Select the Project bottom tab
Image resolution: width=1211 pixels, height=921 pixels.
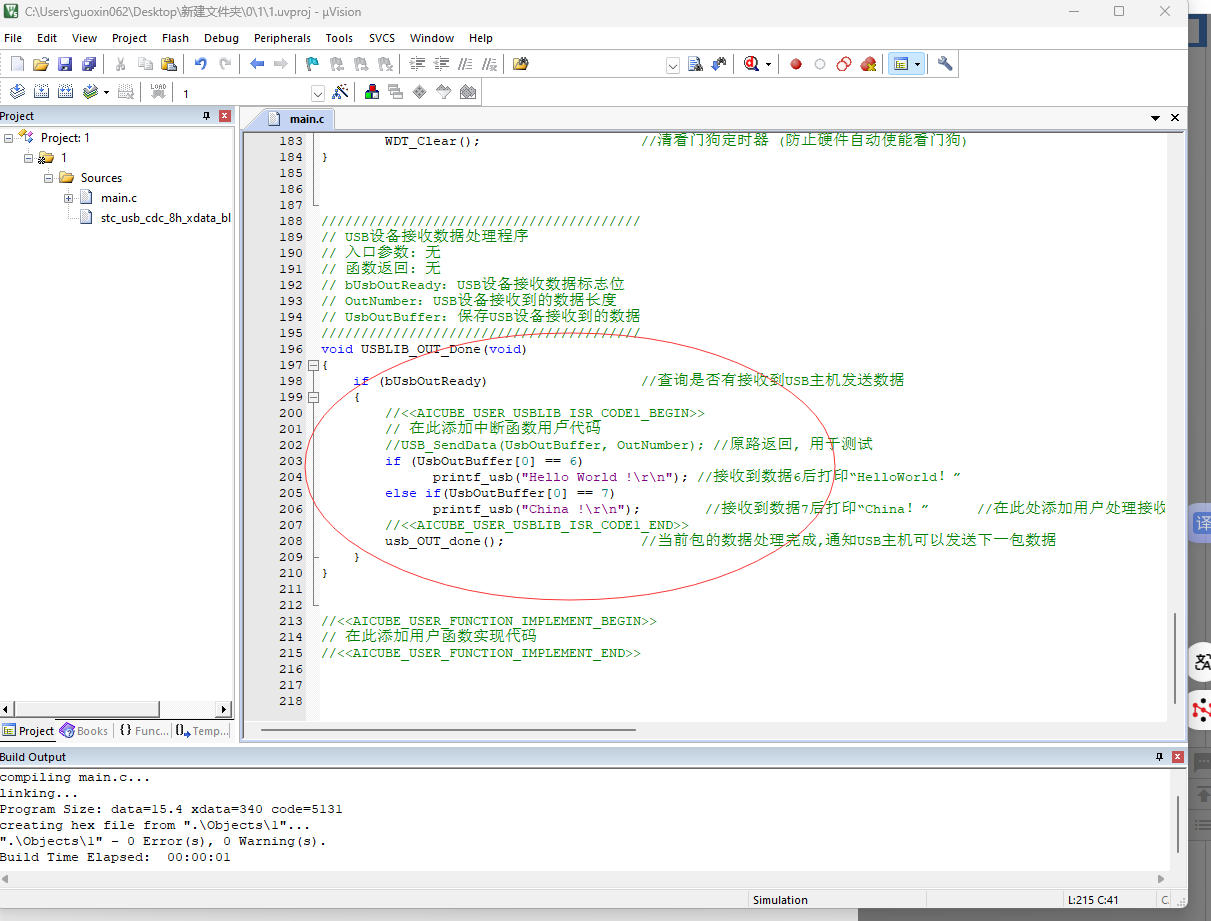point(29,731)
